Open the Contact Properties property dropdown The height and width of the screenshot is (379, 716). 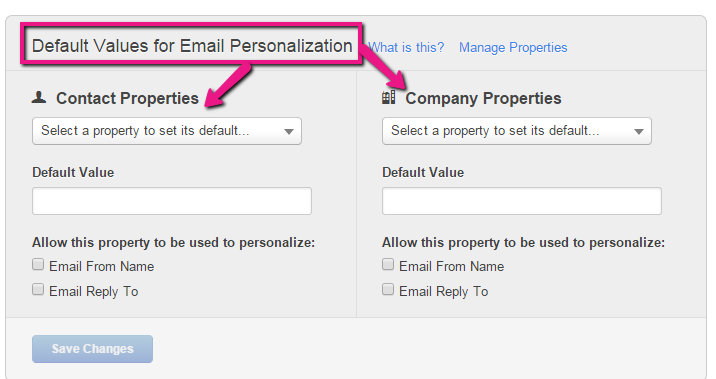[167, 131]
